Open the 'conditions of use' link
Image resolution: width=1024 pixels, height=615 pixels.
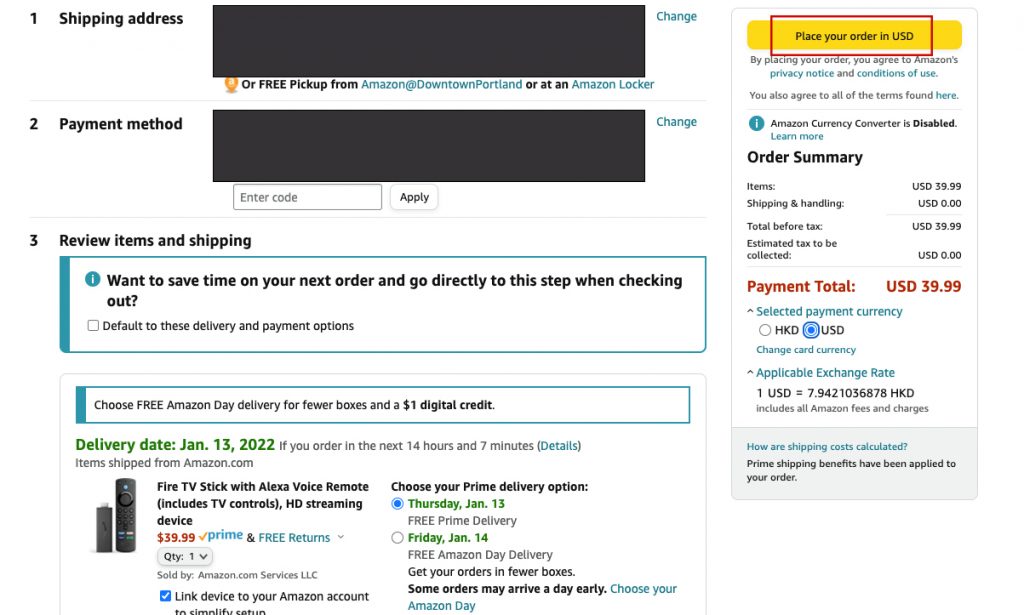pos(897,73)
